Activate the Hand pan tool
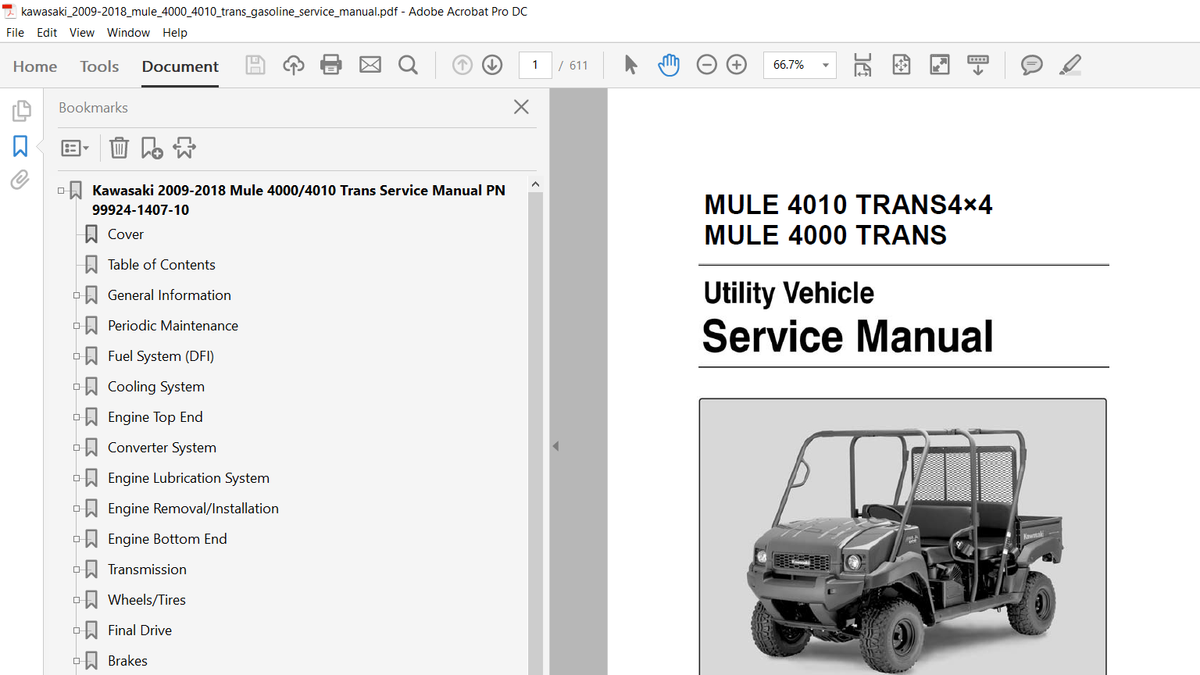1200x675 pixels. (668, 65)
